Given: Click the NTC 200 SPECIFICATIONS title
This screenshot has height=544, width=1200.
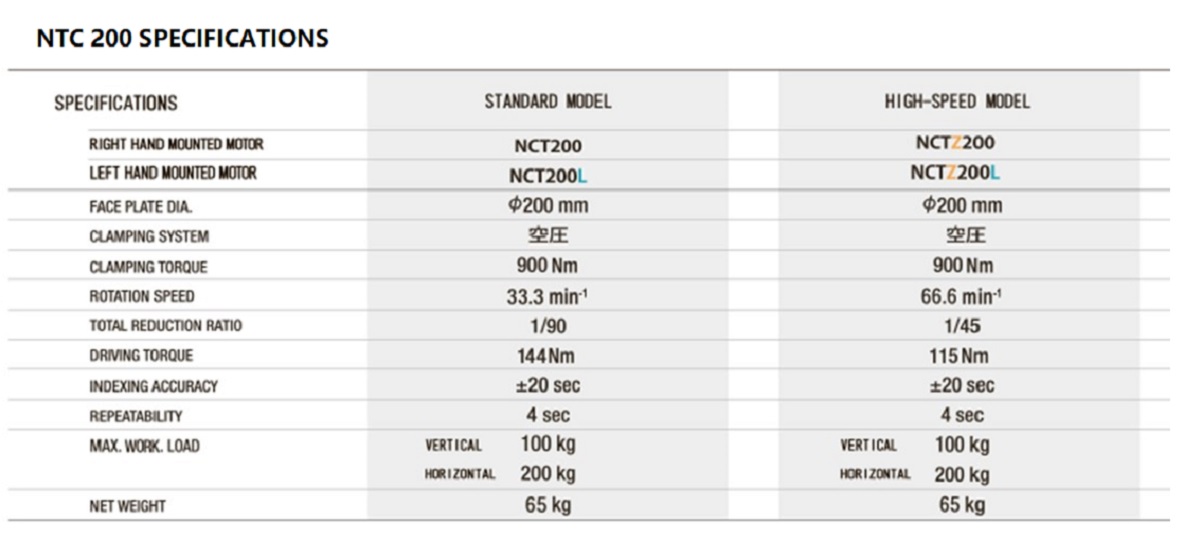Looking at the screenshot, I should [x=182, y=39].
